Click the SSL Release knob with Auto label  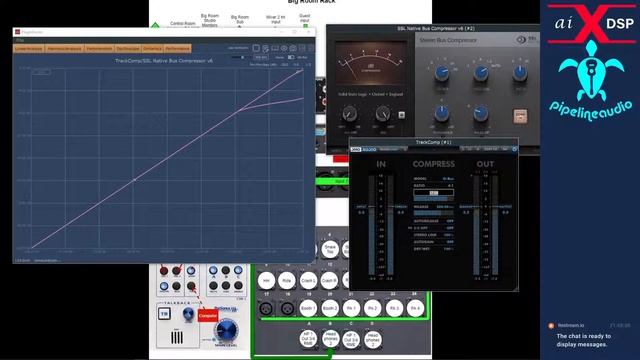point(481,73)
